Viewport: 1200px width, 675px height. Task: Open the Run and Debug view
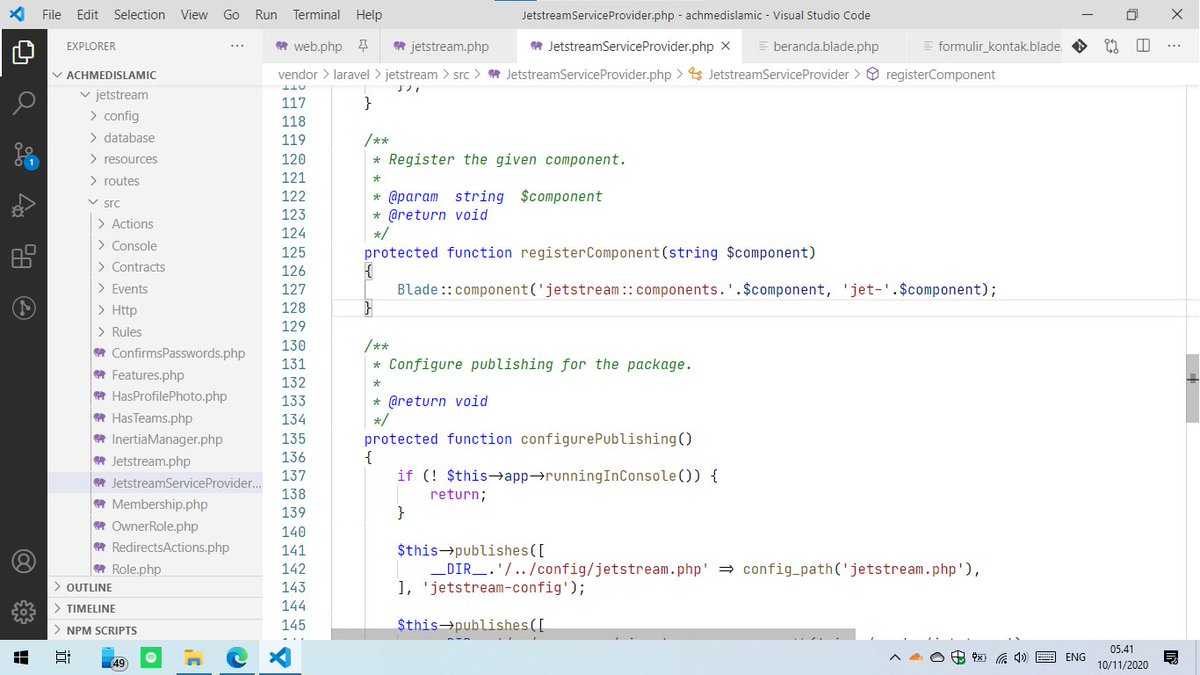pyautogui.click(x=23, y=206)
